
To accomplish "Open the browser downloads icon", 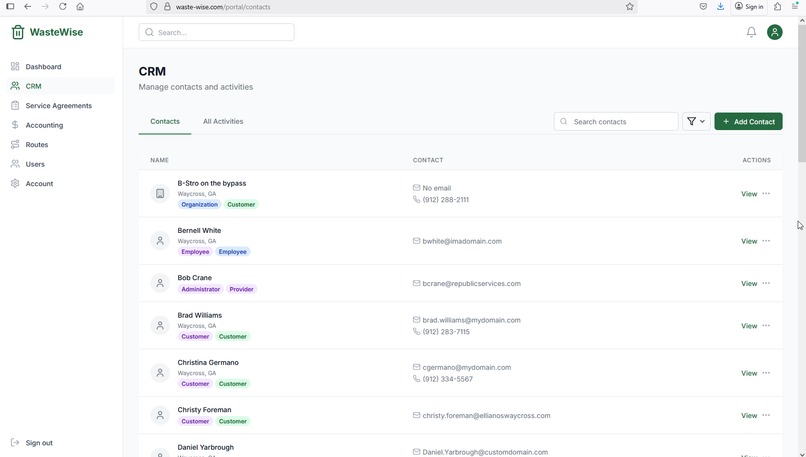I will 720,7.
